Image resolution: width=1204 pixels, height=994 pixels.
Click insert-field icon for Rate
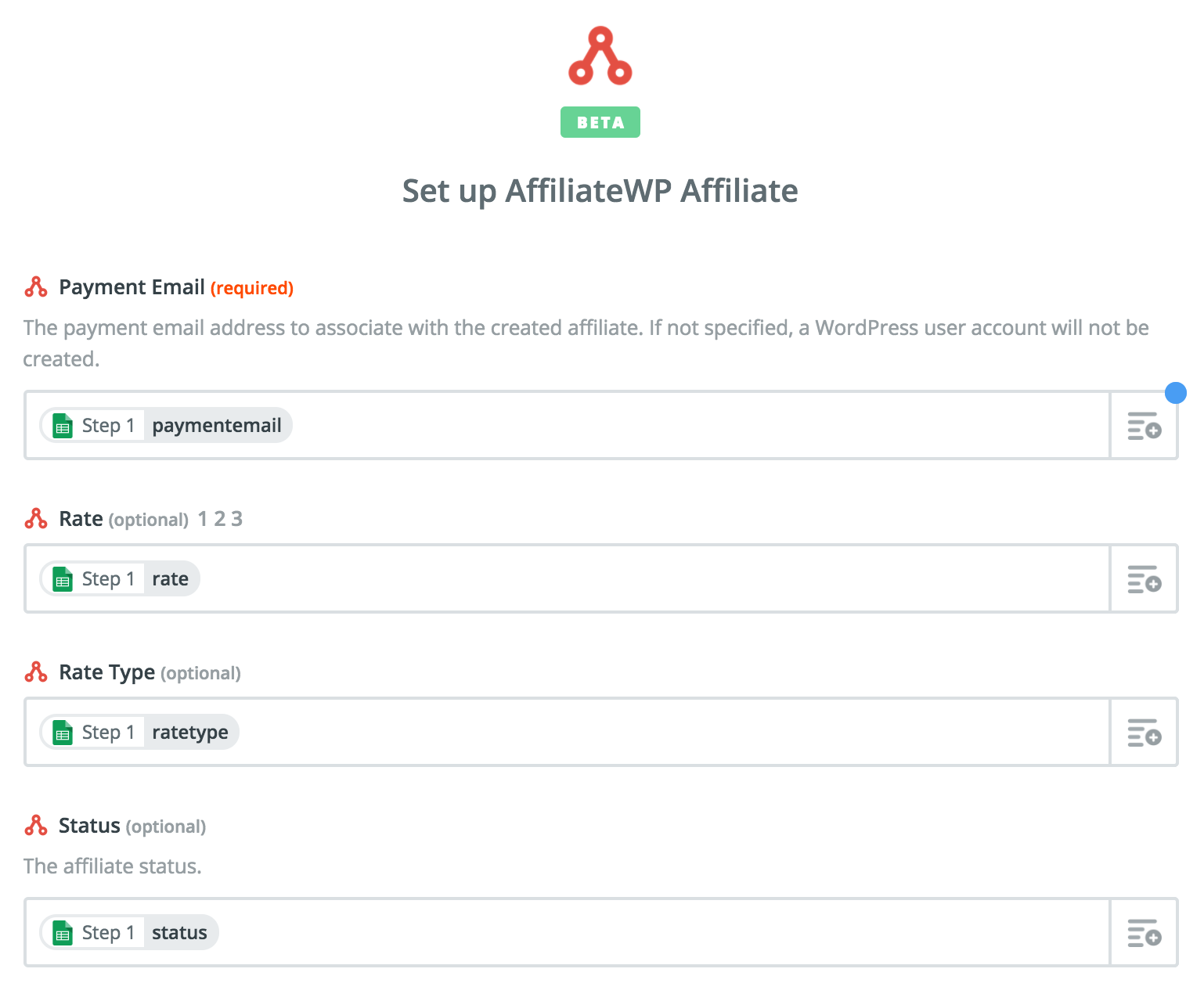pos(1144,579)
